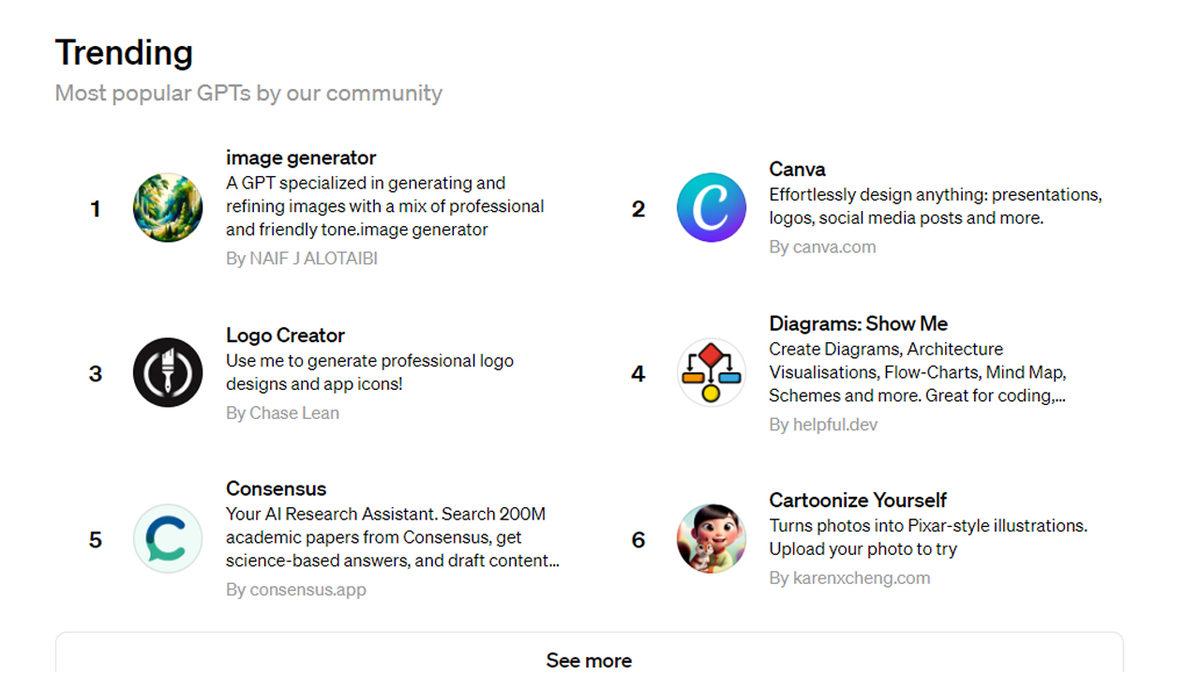
Task: Expand the list with See more
Action: (x=589, y=660)
